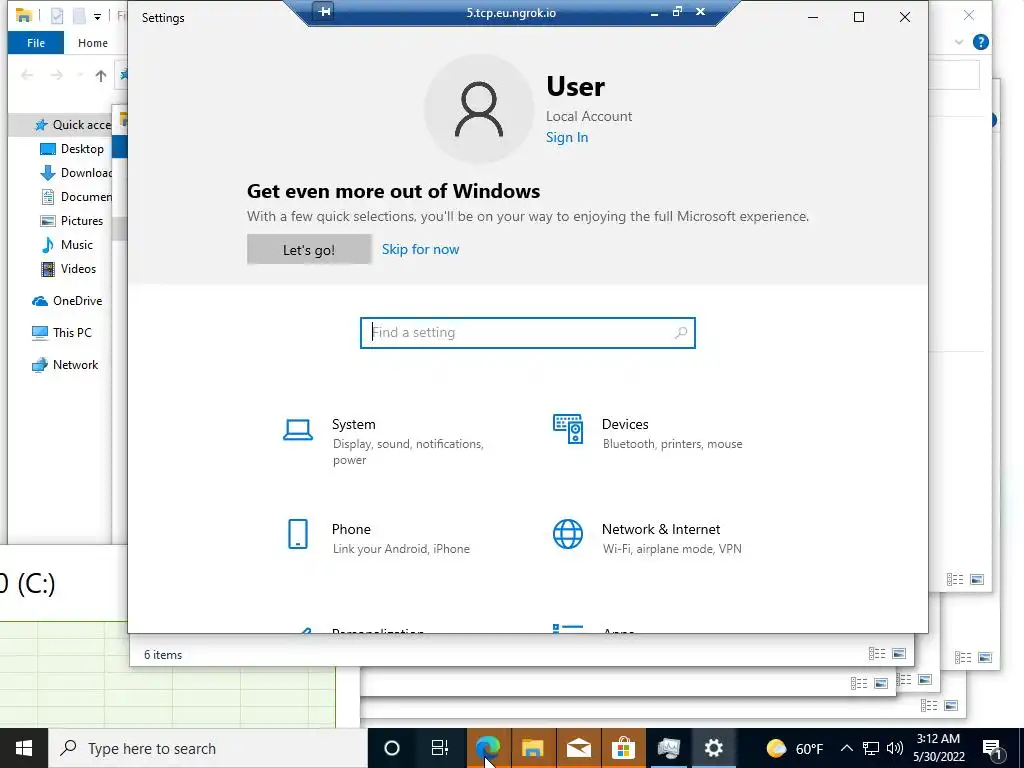The image size is (1024, 768).
Task: Click Settings gear on taskbar
Action: (714, 748)
